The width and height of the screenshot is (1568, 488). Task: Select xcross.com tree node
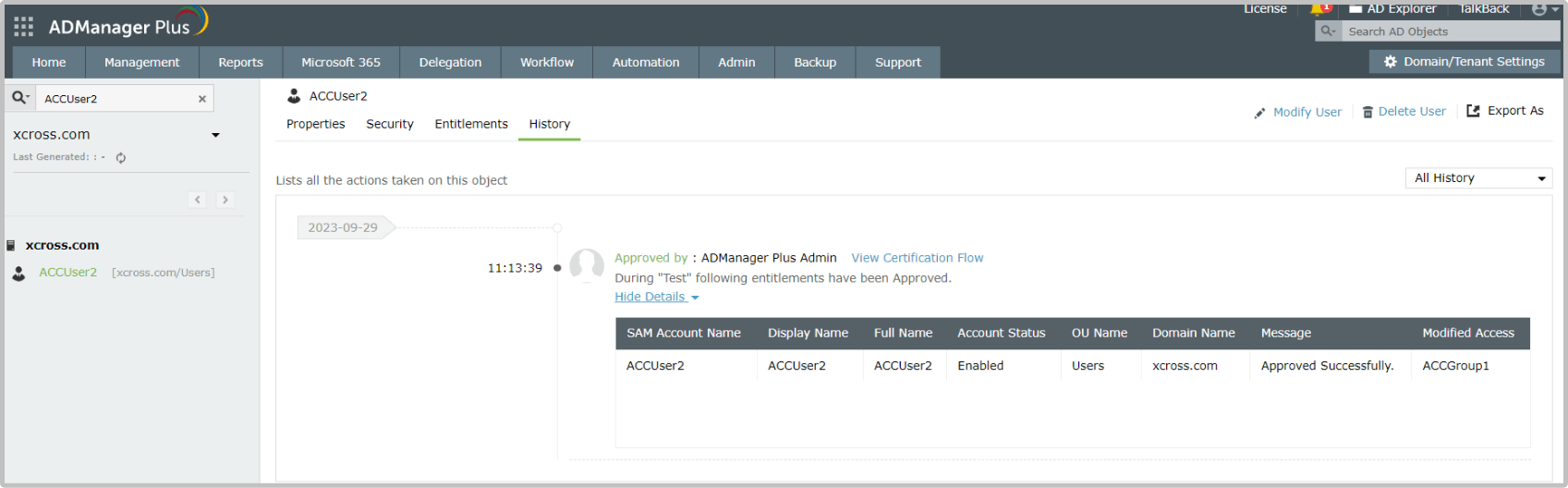coord(62,245)
